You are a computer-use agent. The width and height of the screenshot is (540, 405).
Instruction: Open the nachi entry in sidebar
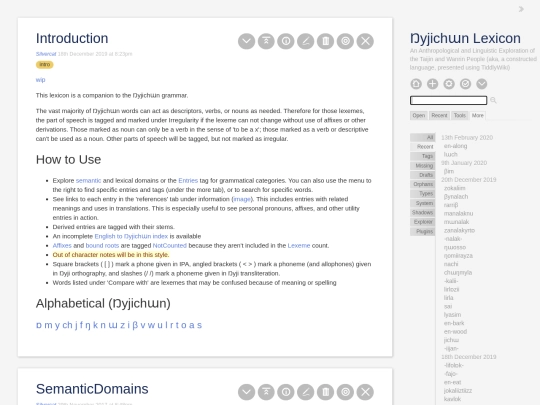(451, 264)
